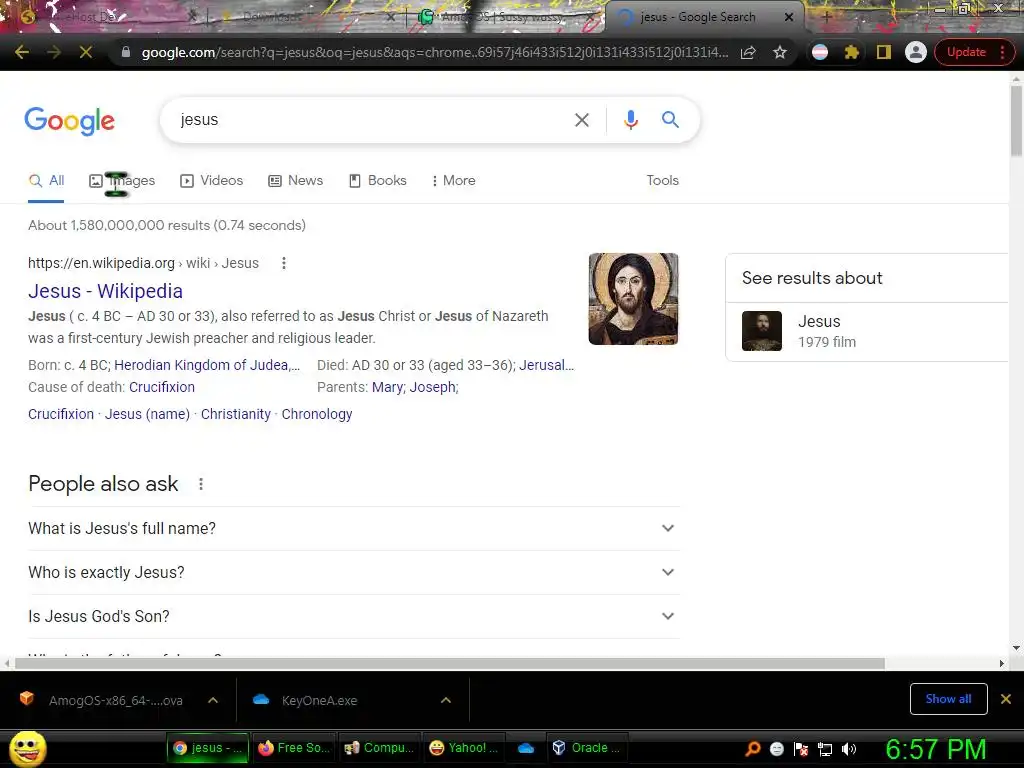Click Show all downloads button
Screen dimensions: 1024x768
coord(948,699)
